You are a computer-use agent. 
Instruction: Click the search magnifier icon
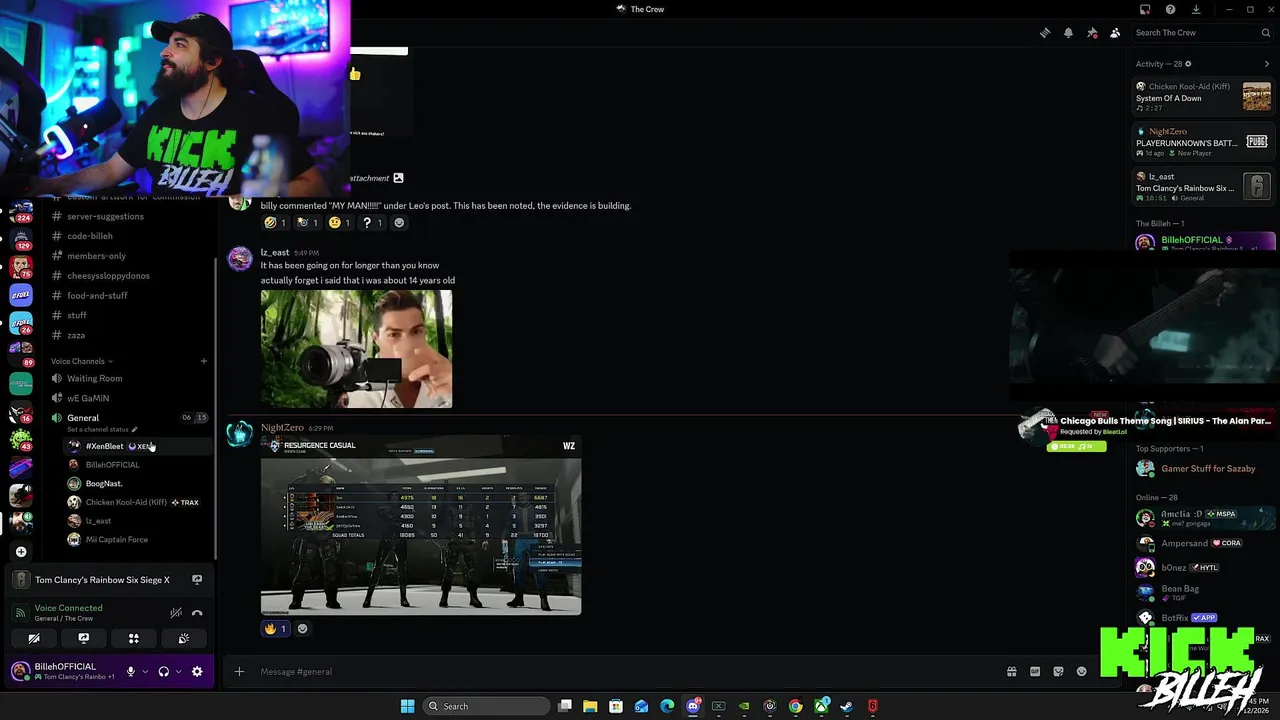tap(1265, 33)
